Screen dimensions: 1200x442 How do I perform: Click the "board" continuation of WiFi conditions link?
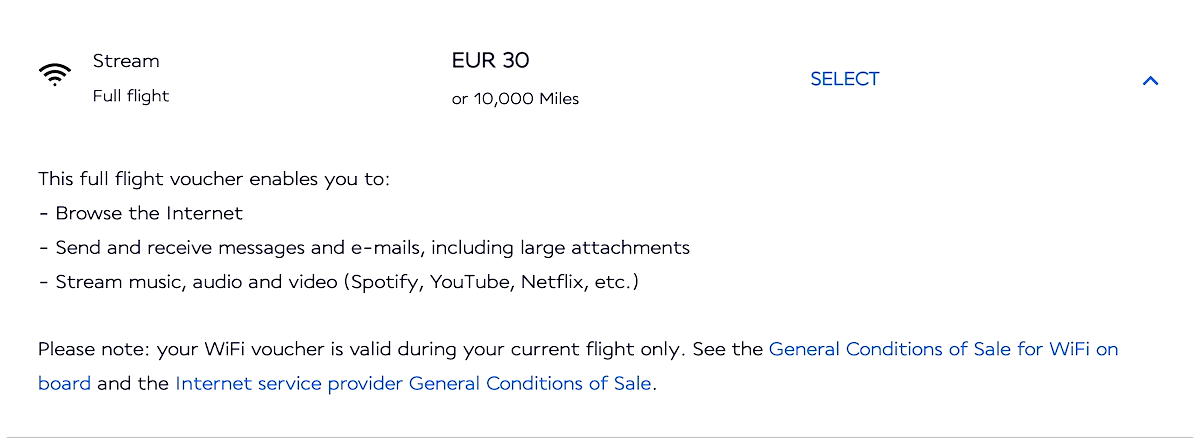click(x=64, y=383)
